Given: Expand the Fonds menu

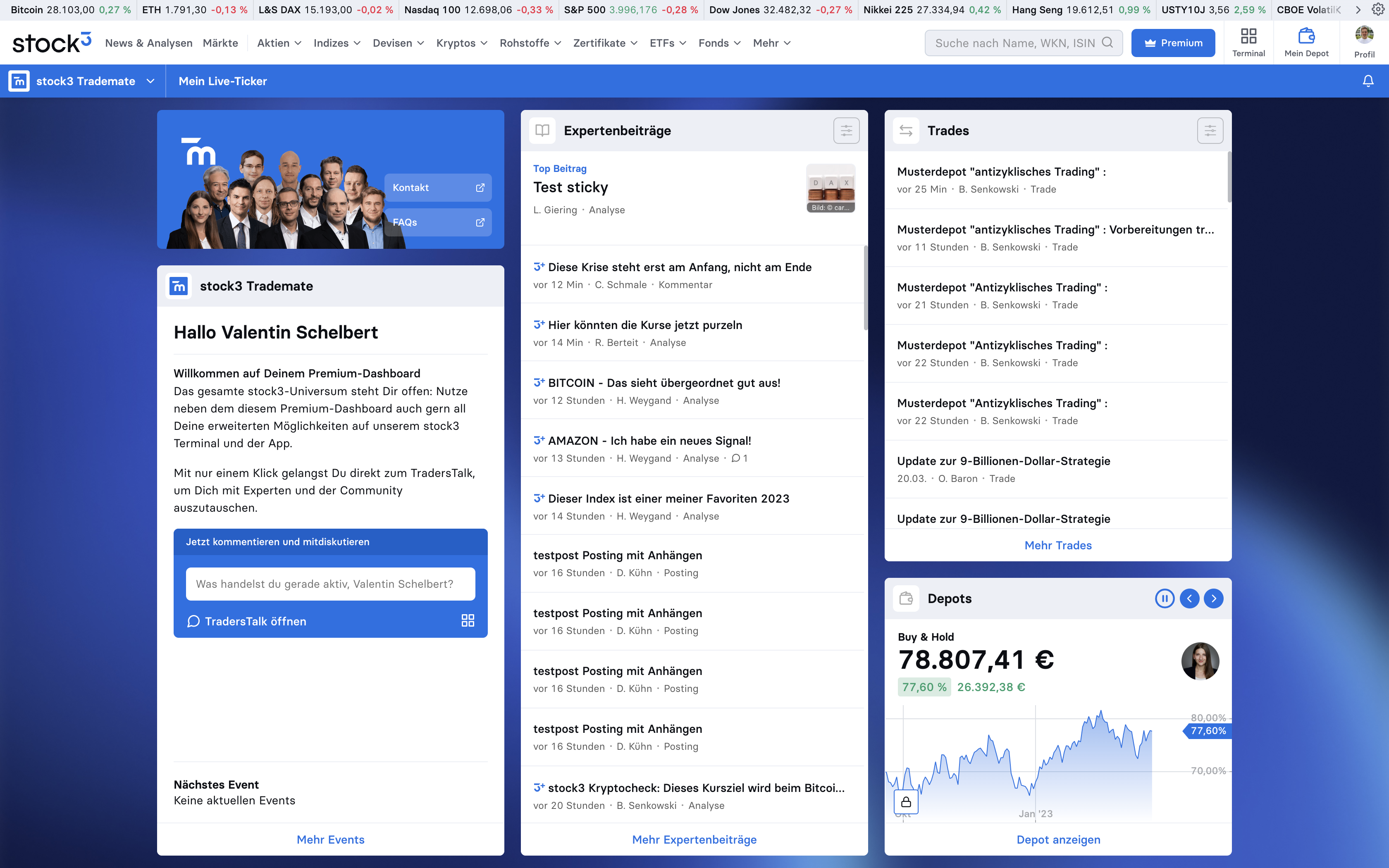Looking at the screenshot, I should [x=719, y=43].
